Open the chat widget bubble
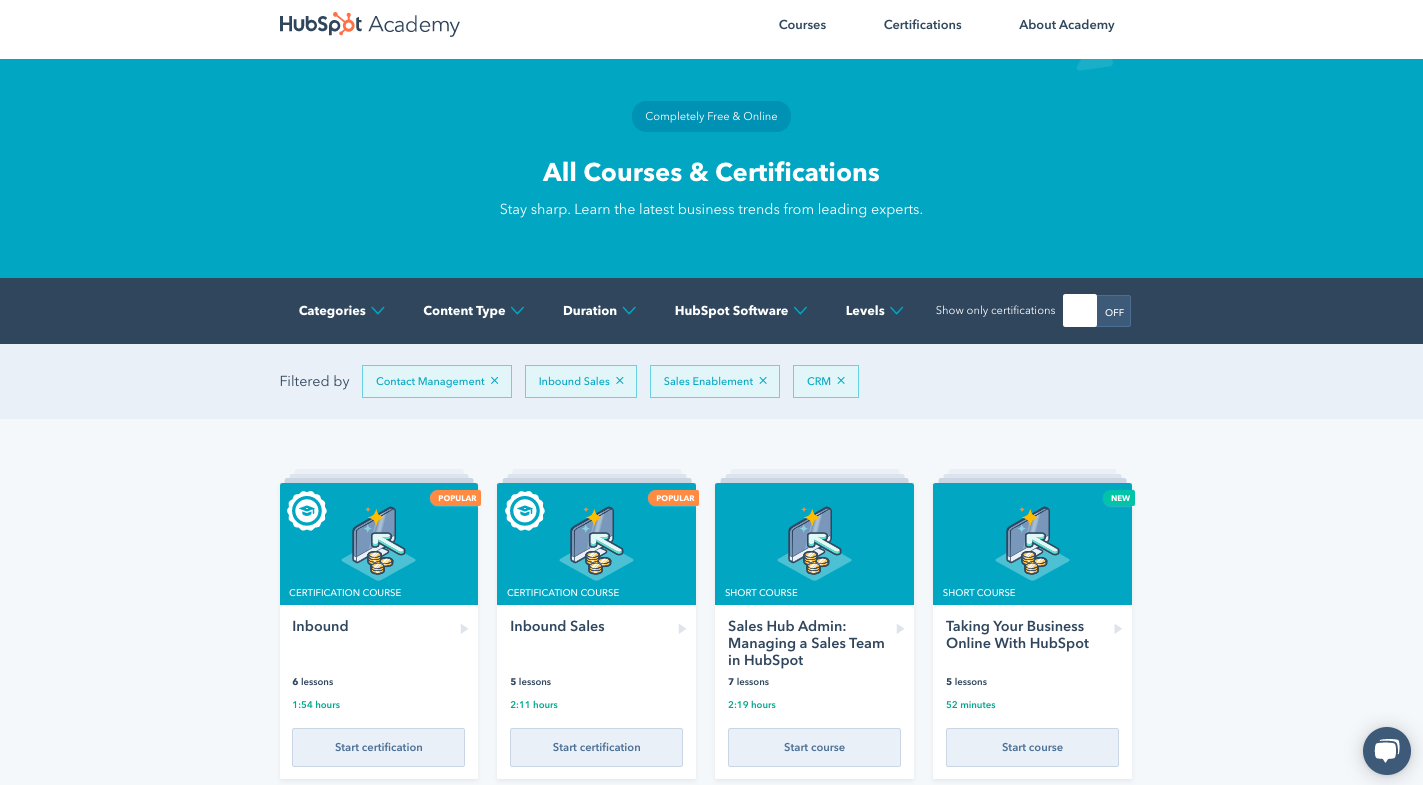This screenshot has width=1423, height=785. point(1386,750)
